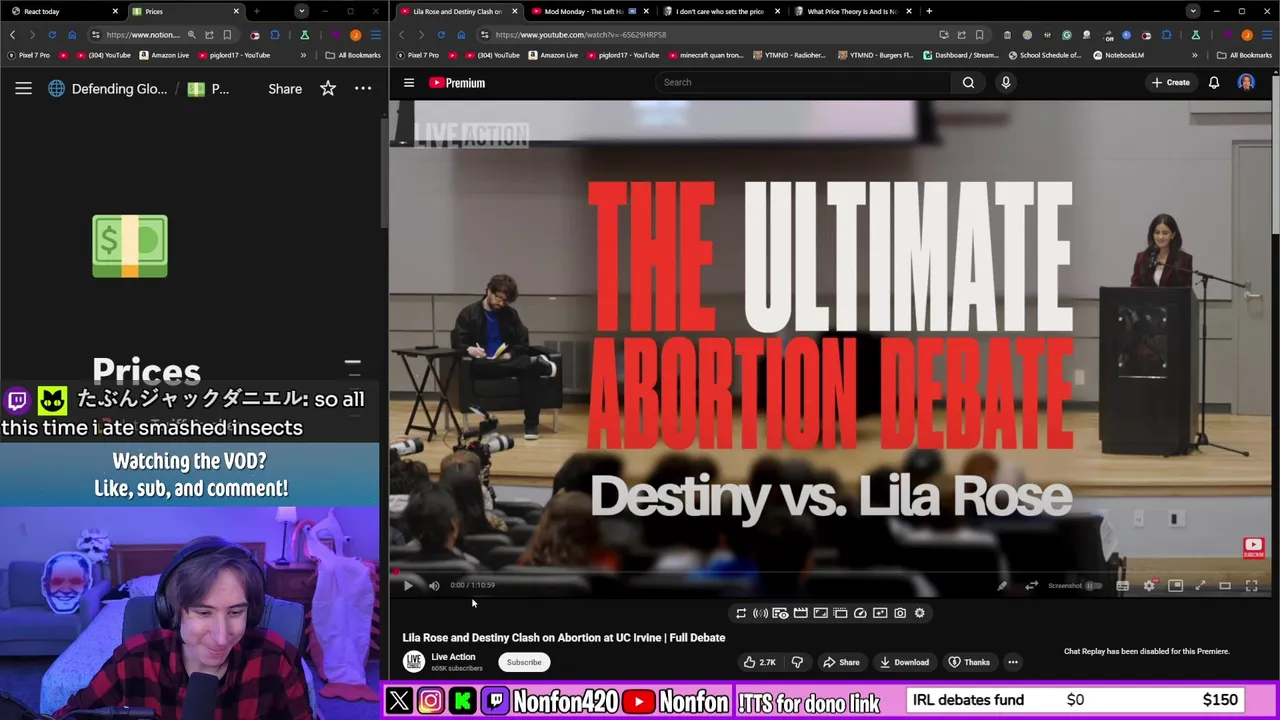Viewport: 1280px width, 720px height.
Task: Open the YouTube Create menu
Action: click(x=1171, y=82)
